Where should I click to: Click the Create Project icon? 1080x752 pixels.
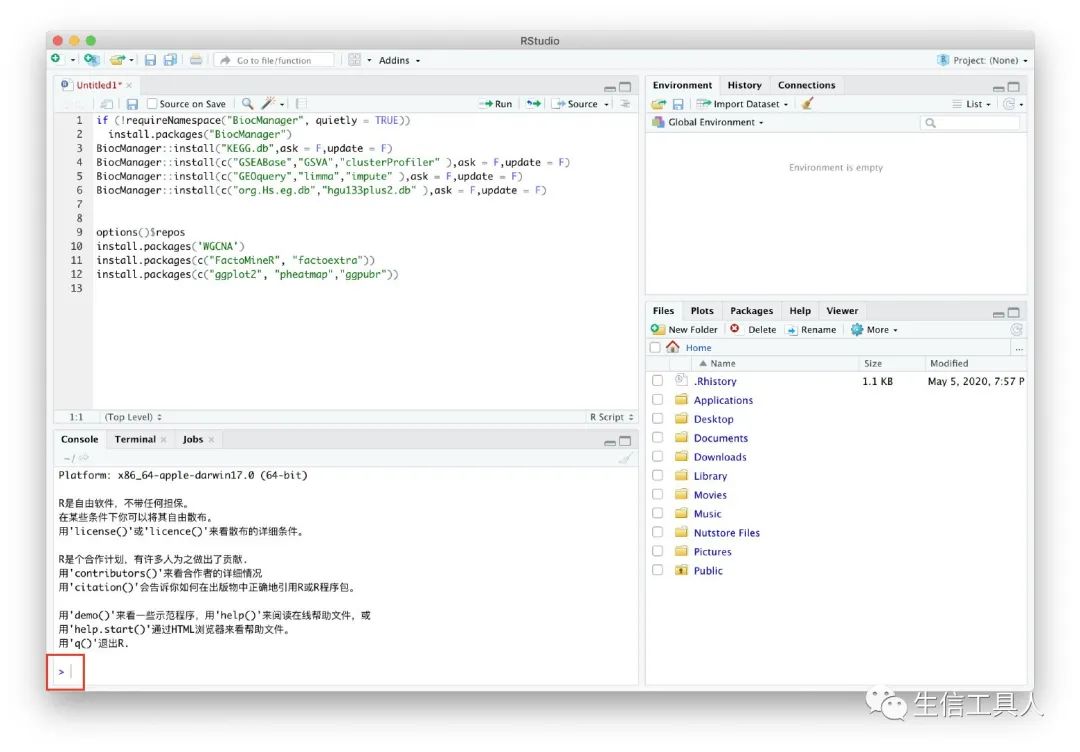point(91,60)
